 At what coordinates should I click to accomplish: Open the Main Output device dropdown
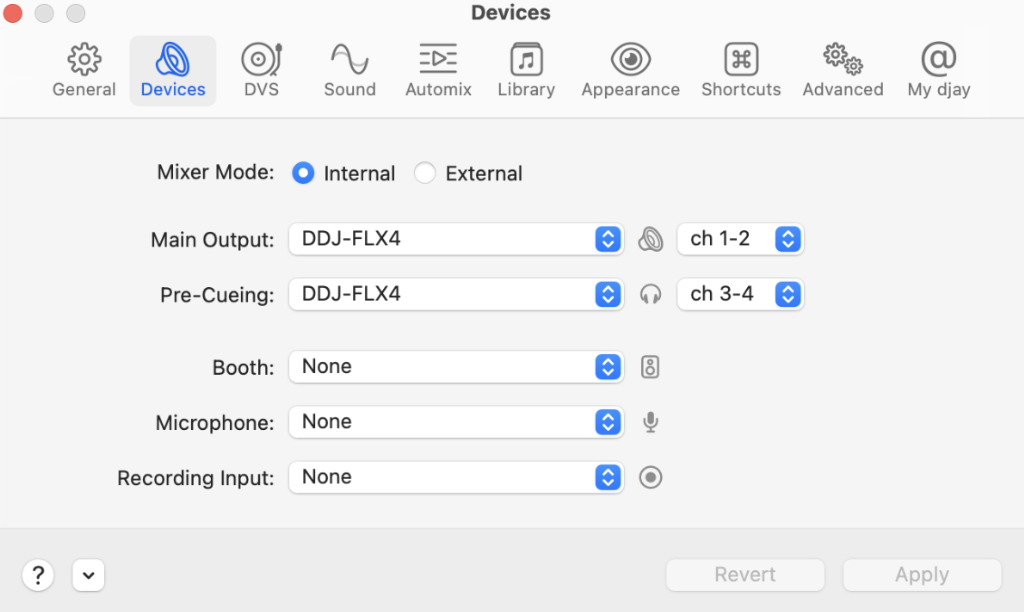(x=455, y=239)
